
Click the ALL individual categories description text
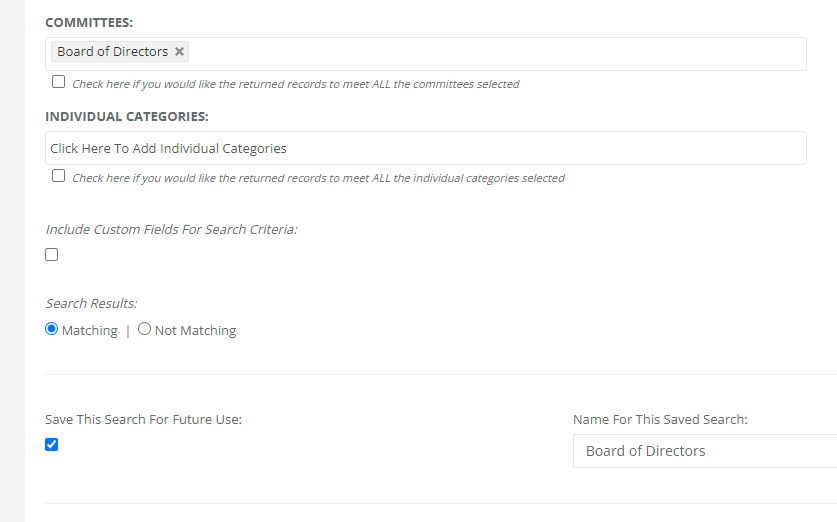click(x=318, y=178)
